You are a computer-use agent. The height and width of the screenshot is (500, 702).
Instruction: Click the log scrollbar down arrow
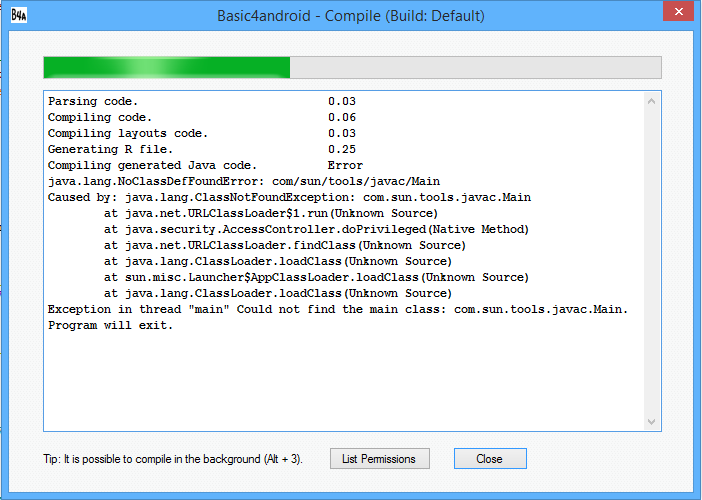[x=652, y=422]
